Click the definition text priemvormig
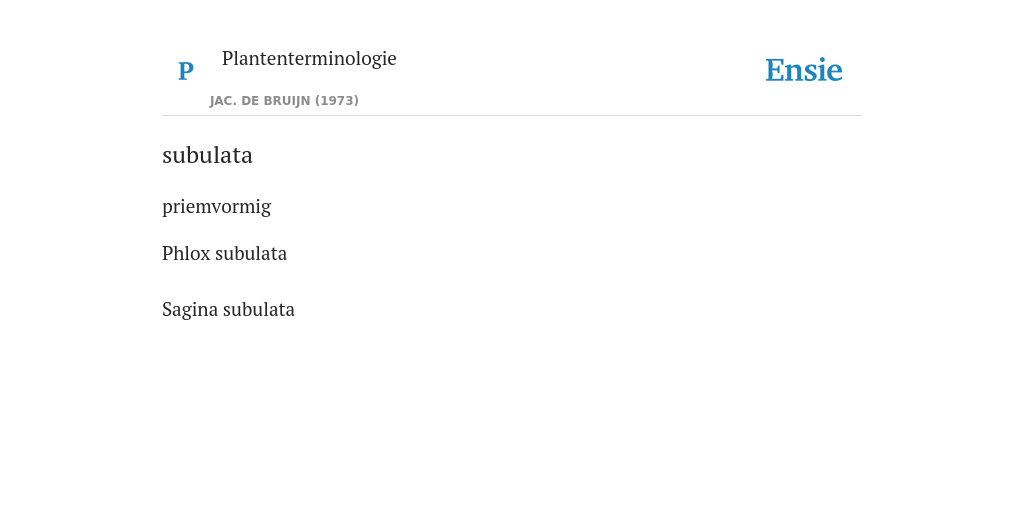Image resolution: width=1024 pixels, height=512 pixels. tap(216, 207)
